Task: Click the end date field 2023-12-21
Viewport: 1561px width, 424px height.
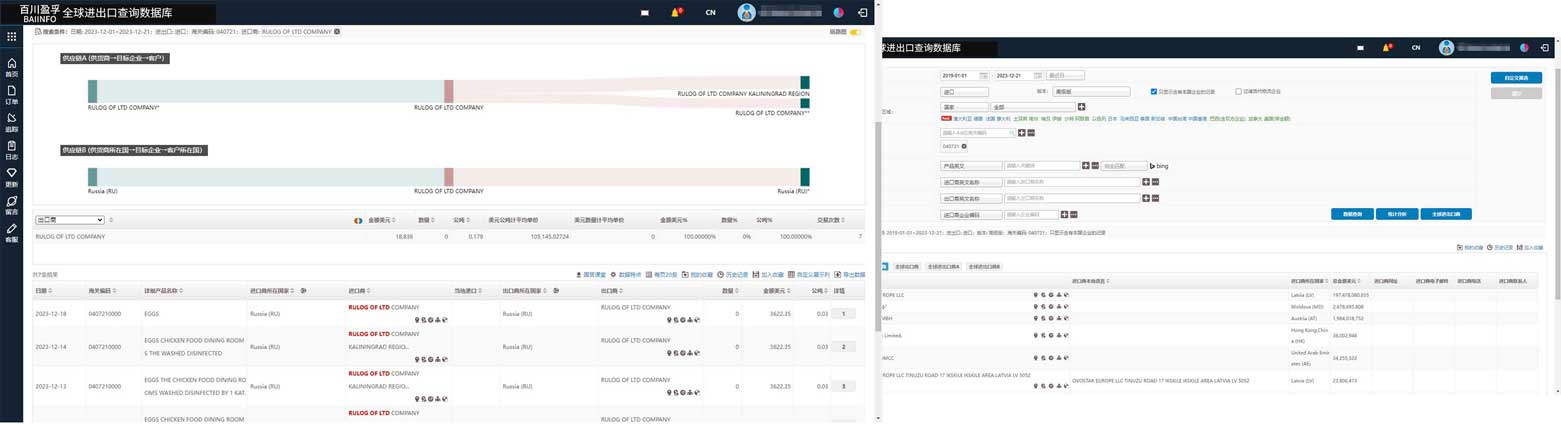Action: point(1016,76)
